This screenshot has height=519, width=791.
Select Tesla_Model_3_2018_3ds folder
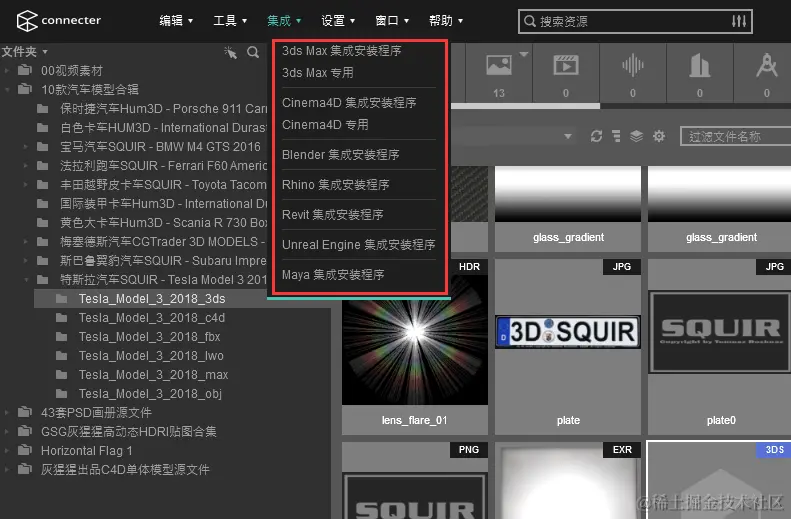[151, 299]
